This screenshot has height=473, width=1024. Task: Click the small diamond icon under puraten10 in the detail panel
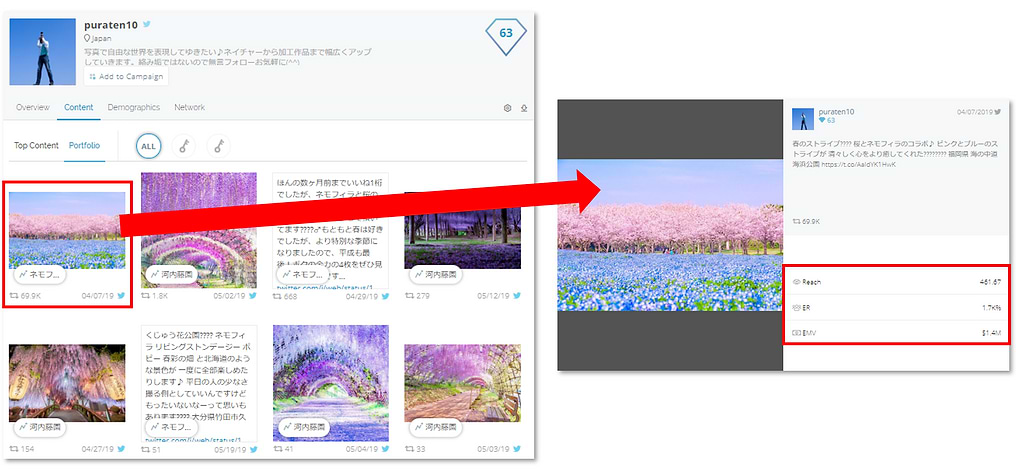pos(822,121)
